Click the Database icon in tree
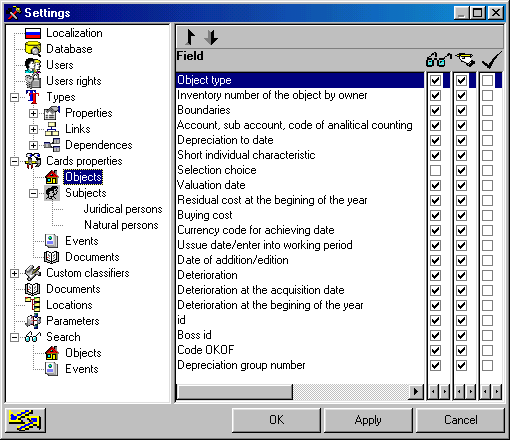Screen dimensions: 510x440 pyautogui.click(x=33, y=49)
